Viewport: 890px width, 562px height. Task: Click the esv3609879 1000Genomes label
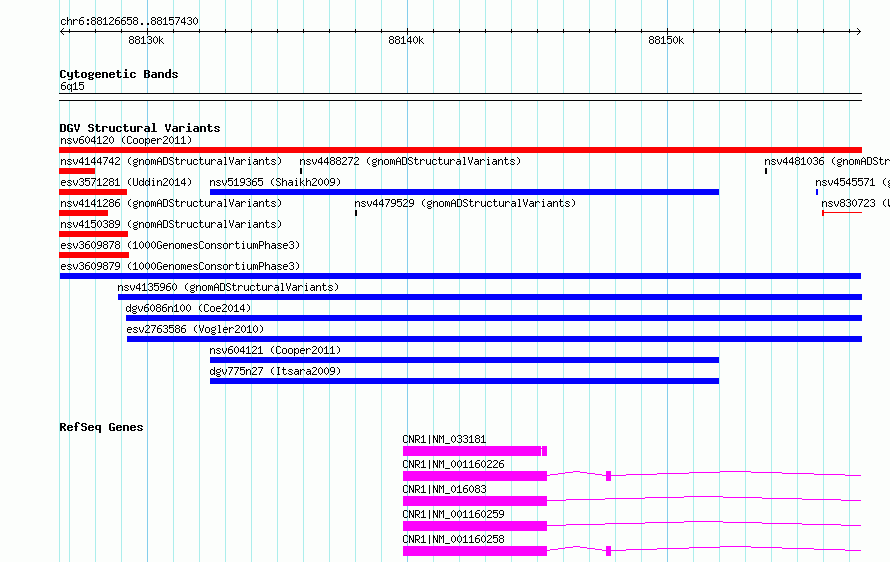tap(180, 266)
